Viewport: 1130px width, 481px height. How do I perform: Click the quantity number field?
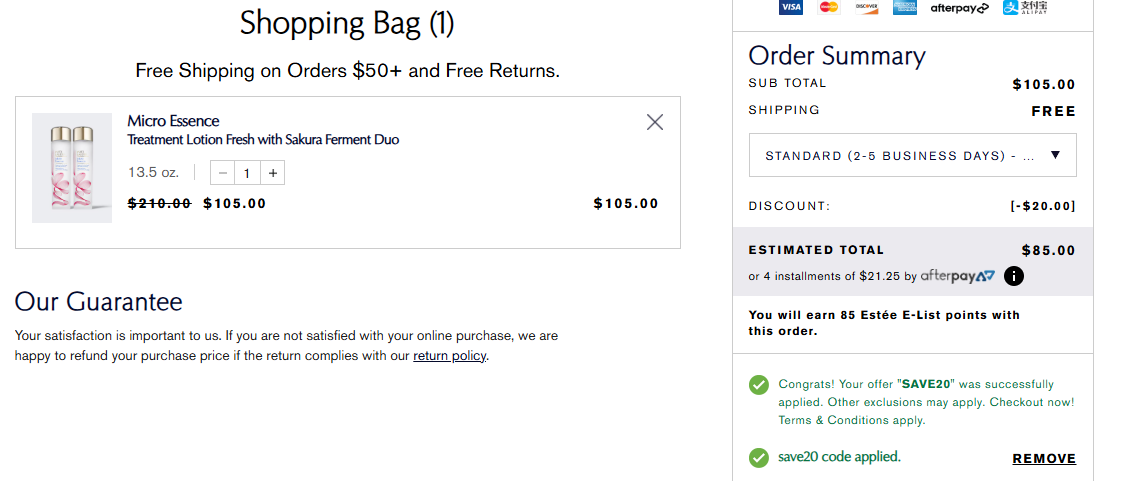click(x=247, y=173)
